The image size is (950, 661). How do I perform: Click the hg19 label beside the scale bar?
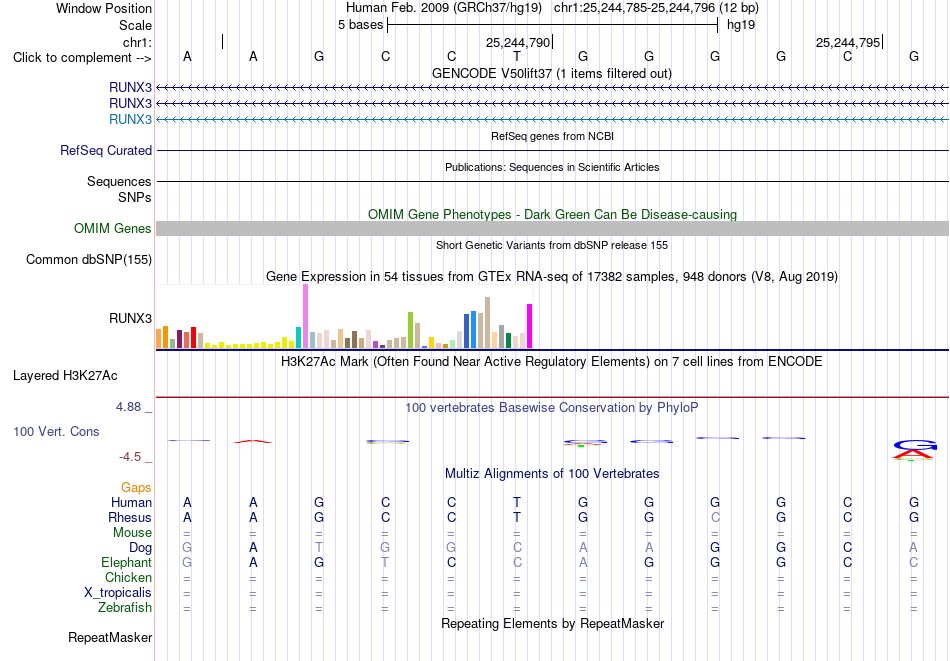click(x=741, y=25)
